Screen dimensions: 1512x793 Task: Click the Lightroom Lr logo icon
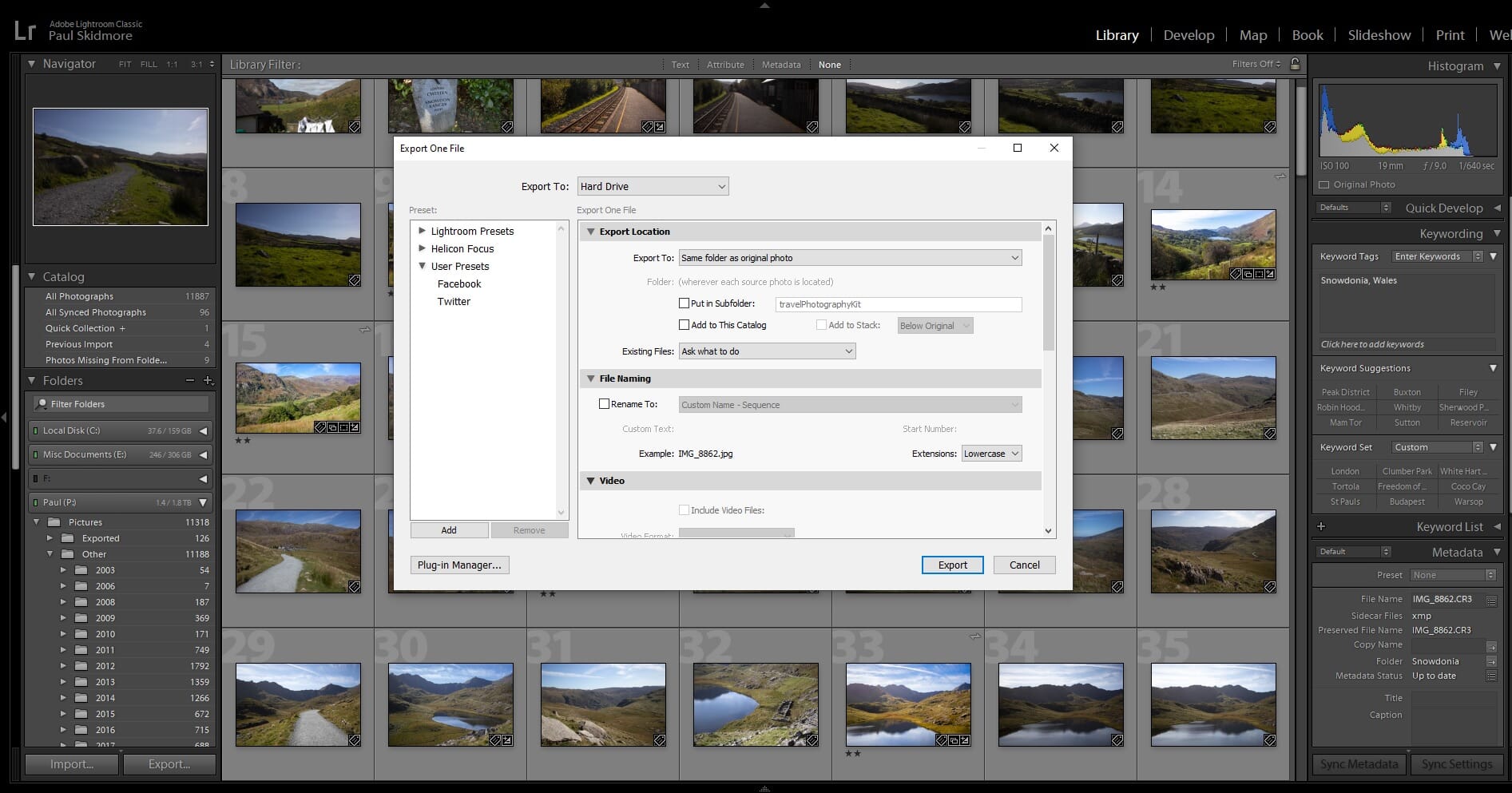[x=25, y=30]
